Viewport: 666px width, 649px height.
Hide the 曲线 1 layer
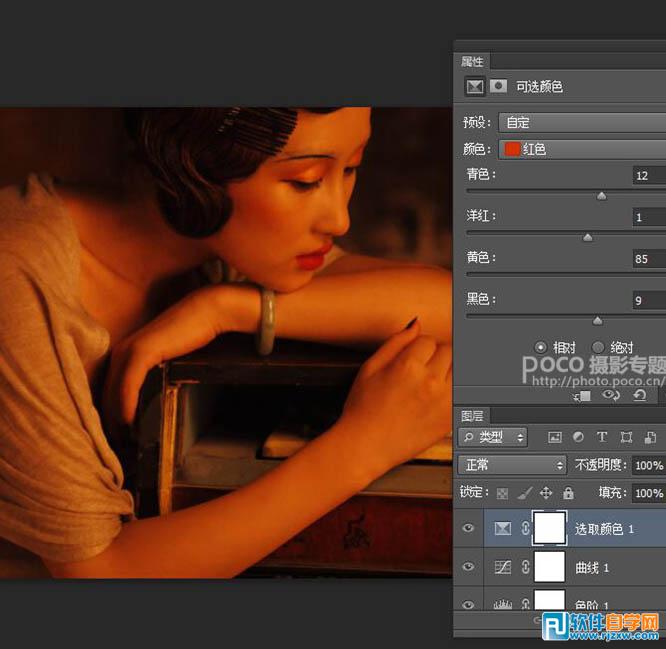click(x=468, y=567)
